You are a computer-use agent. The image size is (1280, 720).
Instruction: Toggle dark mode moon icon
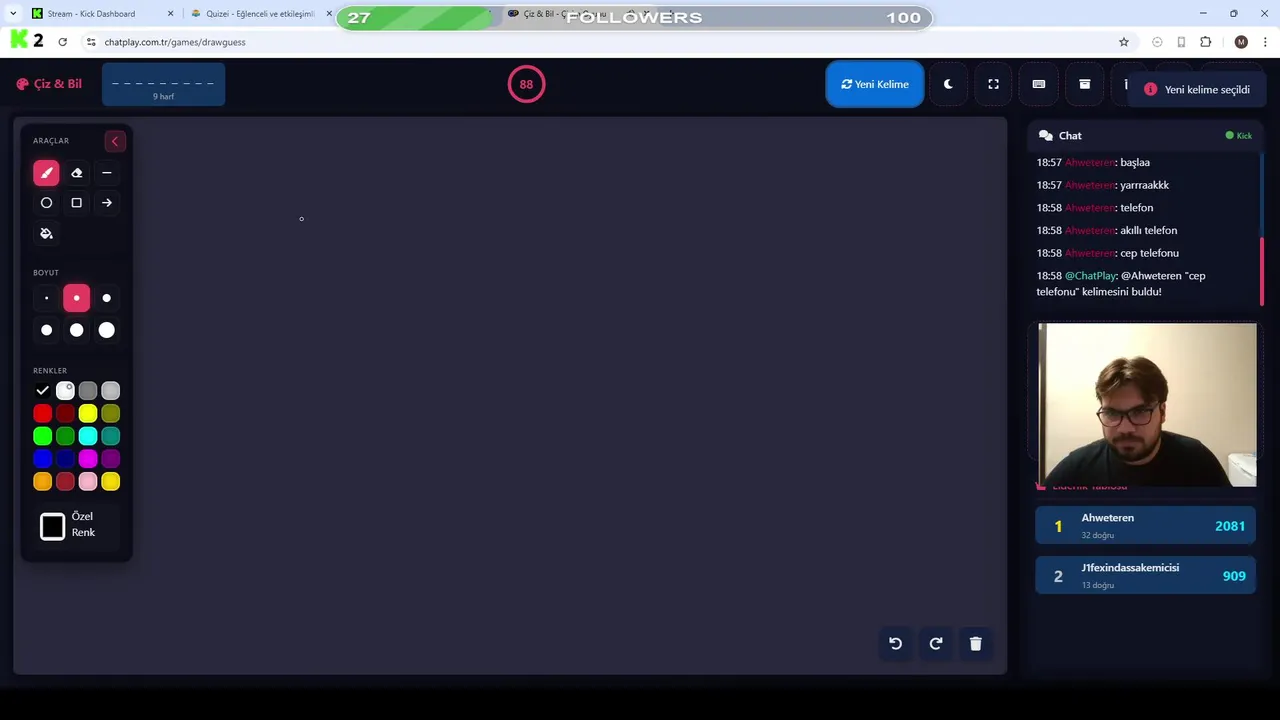[x=948, y=84]
